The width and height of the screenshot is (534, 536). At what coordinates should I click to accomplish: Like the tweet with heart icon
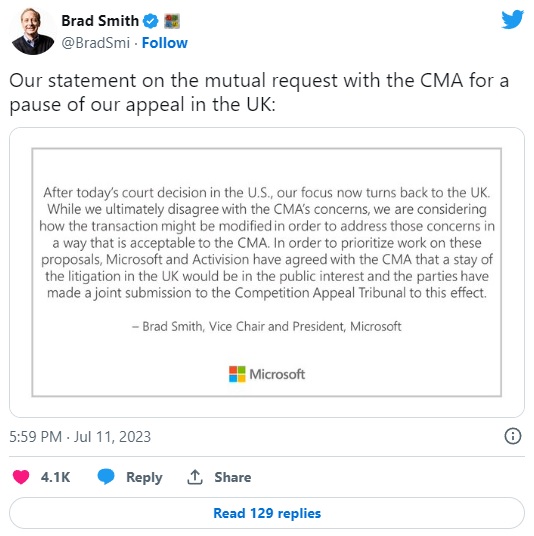click(x=21, y=477)
